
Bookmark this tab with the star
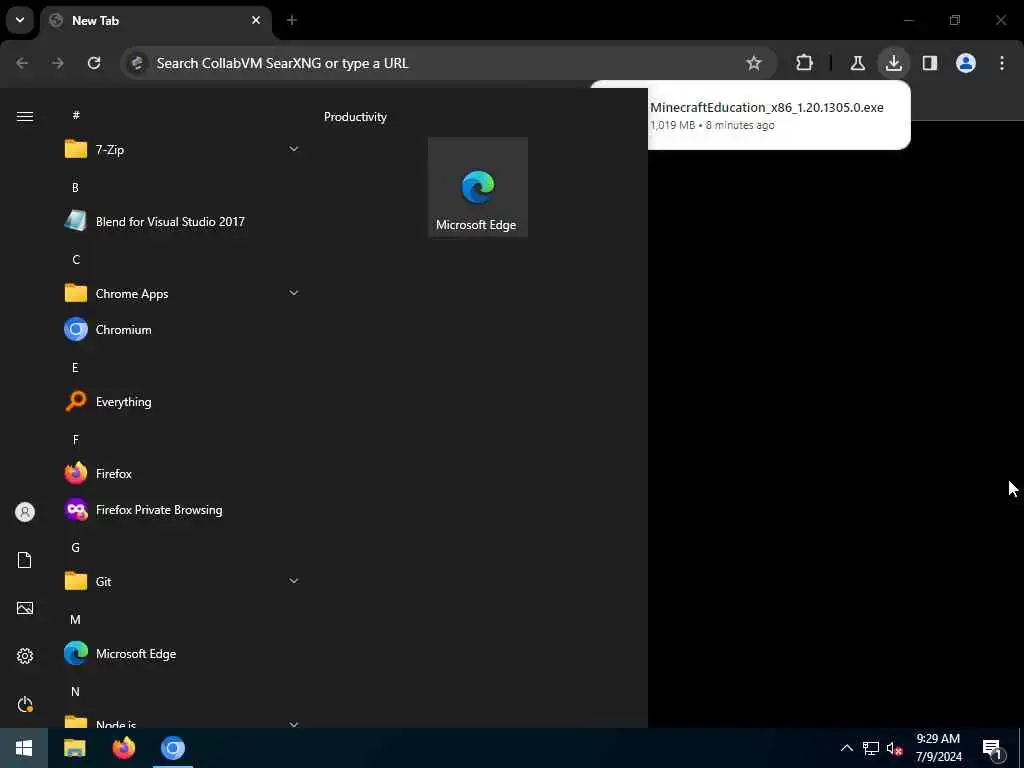754,63
